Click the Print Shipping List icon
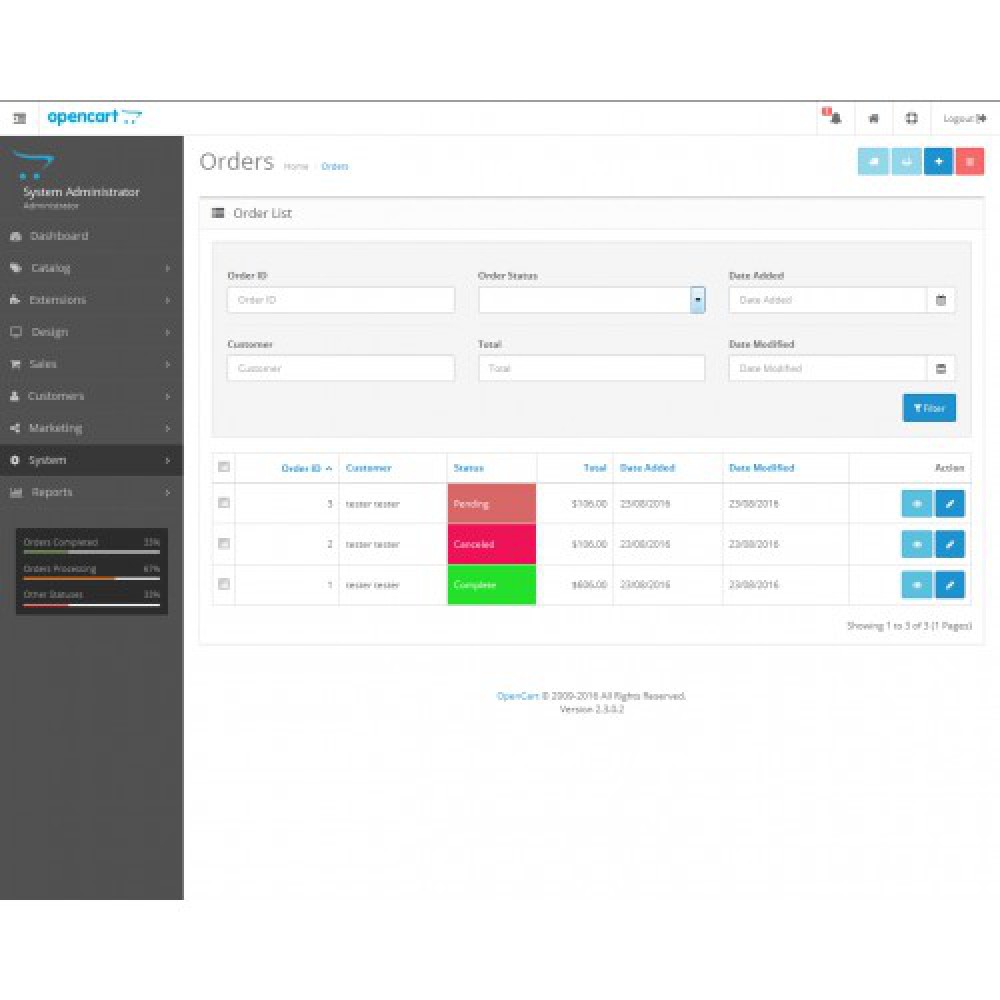Screen dimensions: 1000x1000 906,160
